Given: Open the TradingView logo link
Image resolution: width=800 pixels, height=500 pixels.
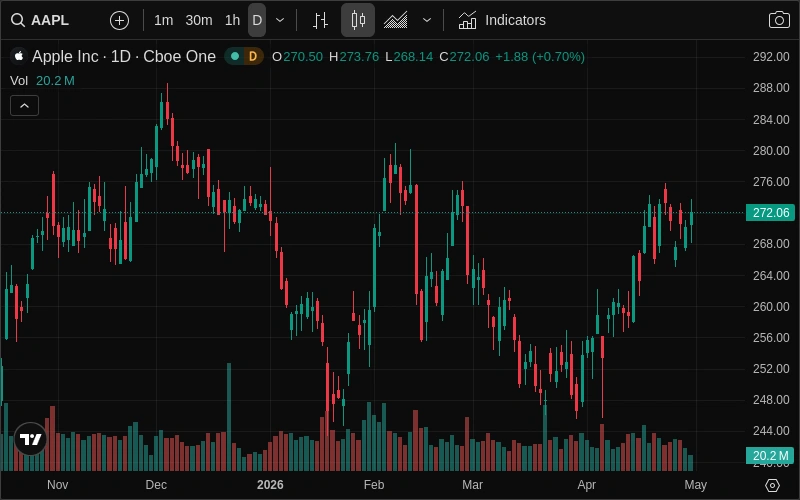Looking at the screenshot, I should pos(31,439).
